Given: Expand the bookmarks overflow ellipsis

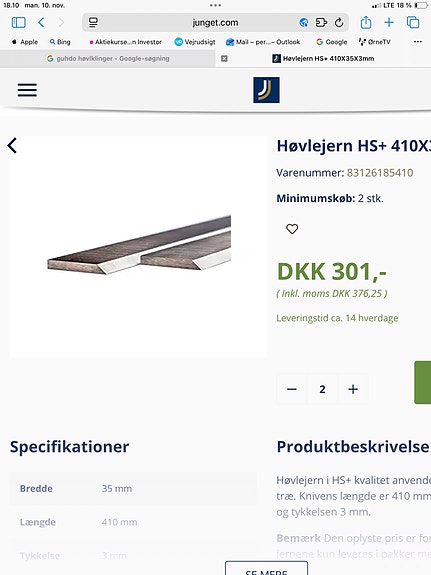Looking at the screenshot, I should (417, 42).
